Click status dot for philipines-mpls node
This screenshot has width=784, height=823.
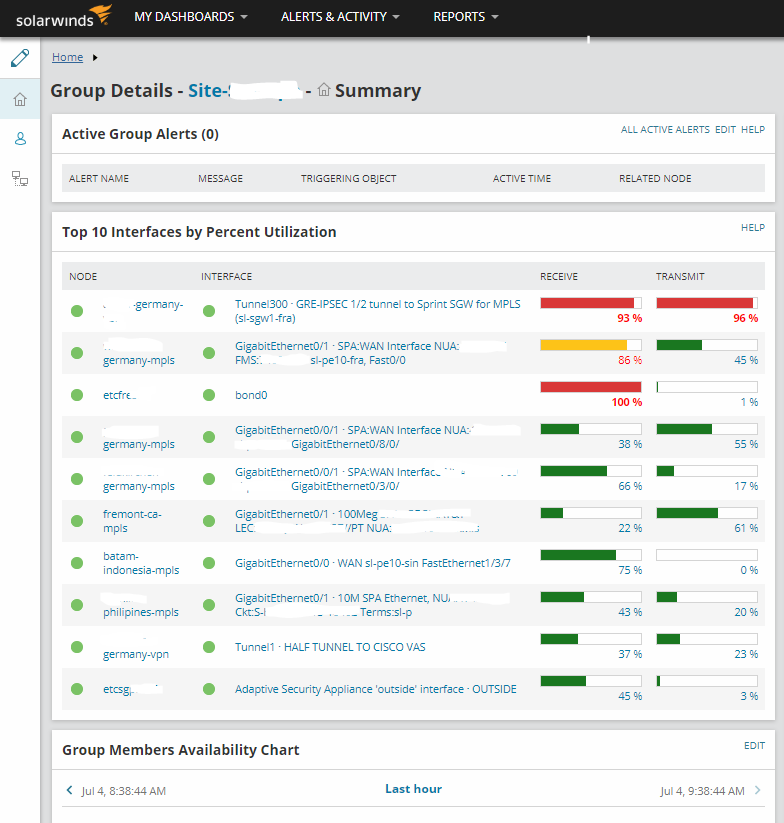point(77,605)
